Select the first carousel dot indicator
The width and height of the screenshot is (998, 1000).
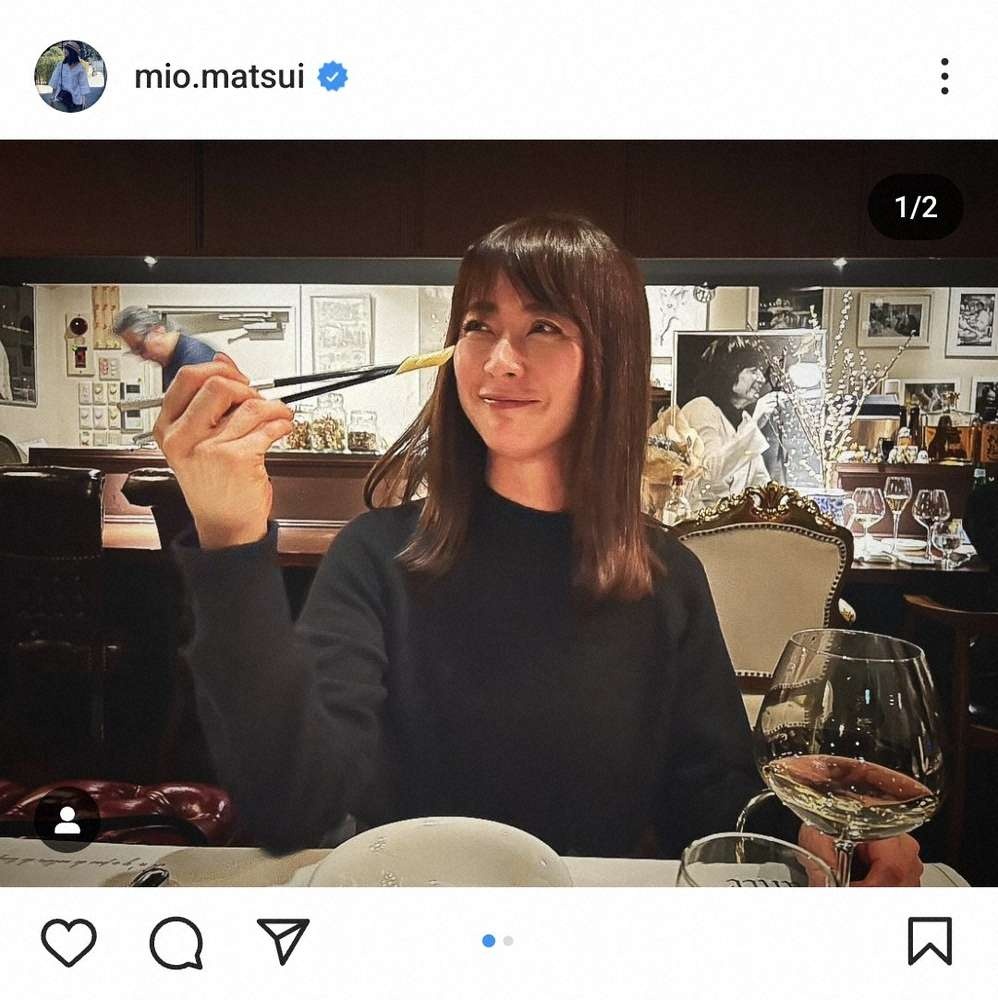pyautogui.click(x=489, y=941)
